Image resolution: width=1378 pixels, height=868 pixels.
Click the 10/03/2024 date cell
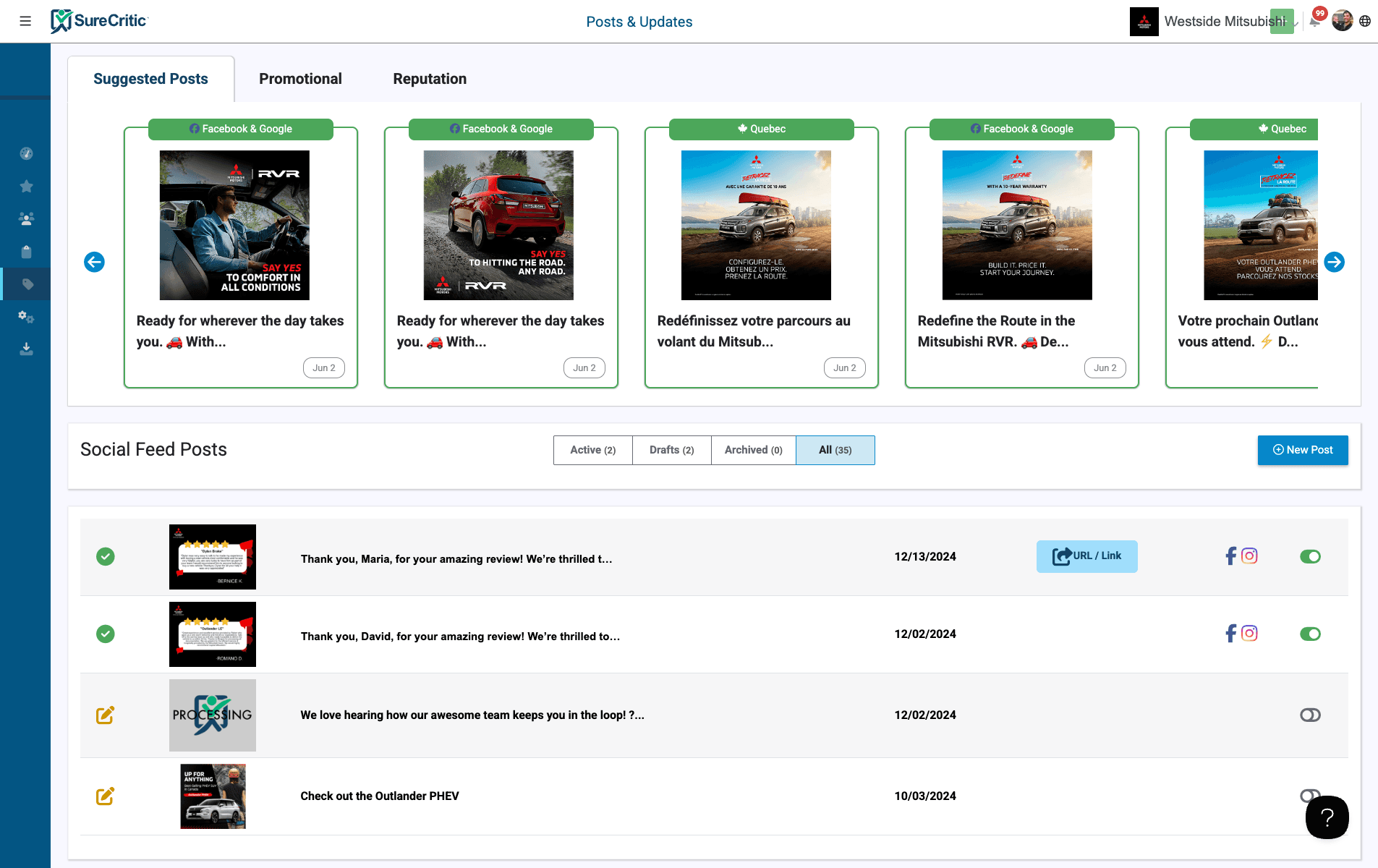tap(925, 796)
